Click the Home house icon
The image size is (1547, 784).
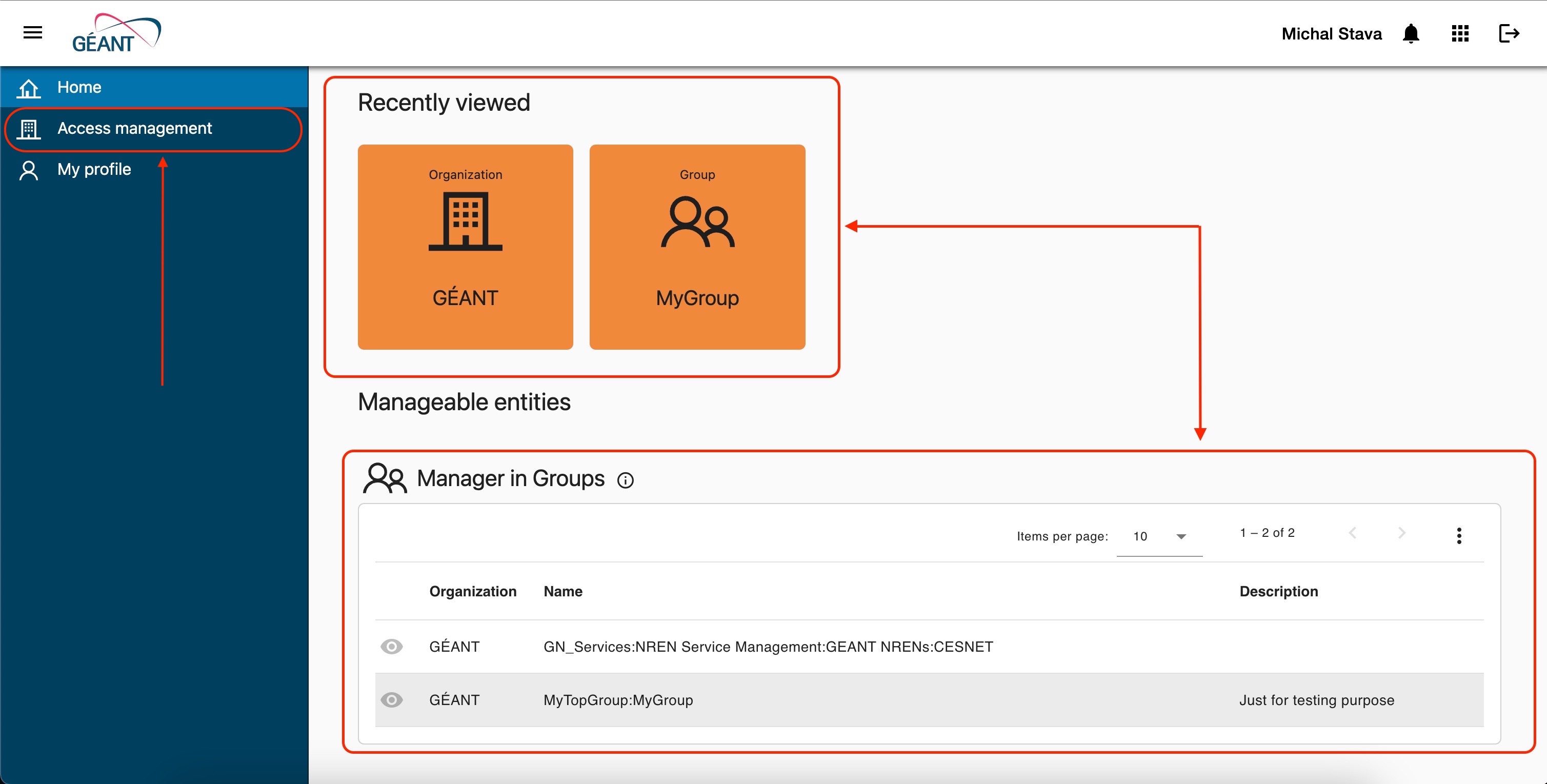click(x=28, y=88)
